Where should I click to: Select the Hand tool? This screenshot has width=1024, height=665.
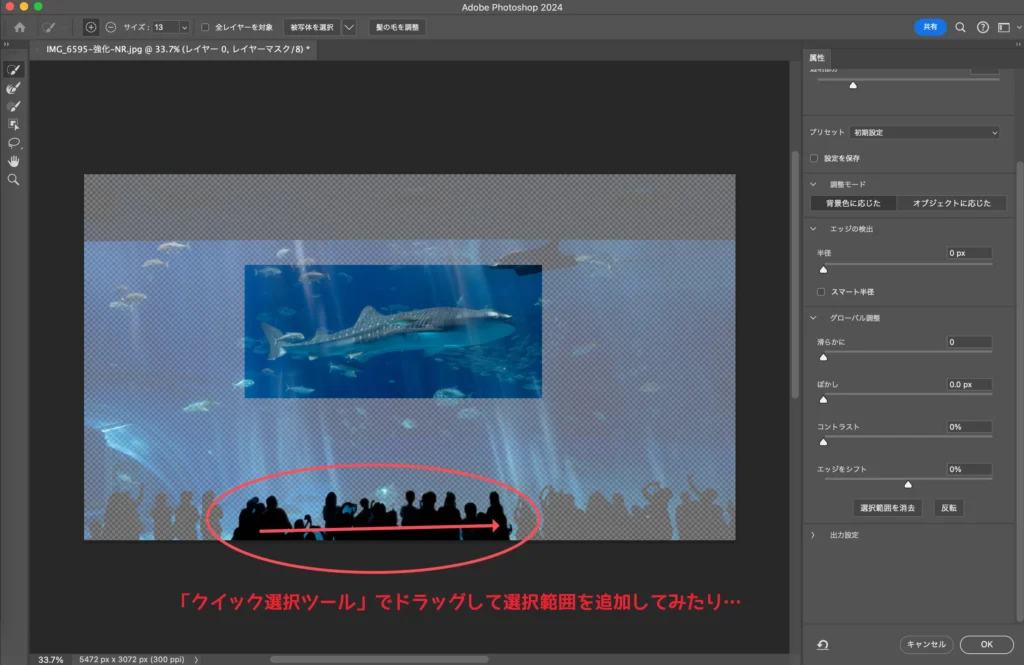click(14, 160)
